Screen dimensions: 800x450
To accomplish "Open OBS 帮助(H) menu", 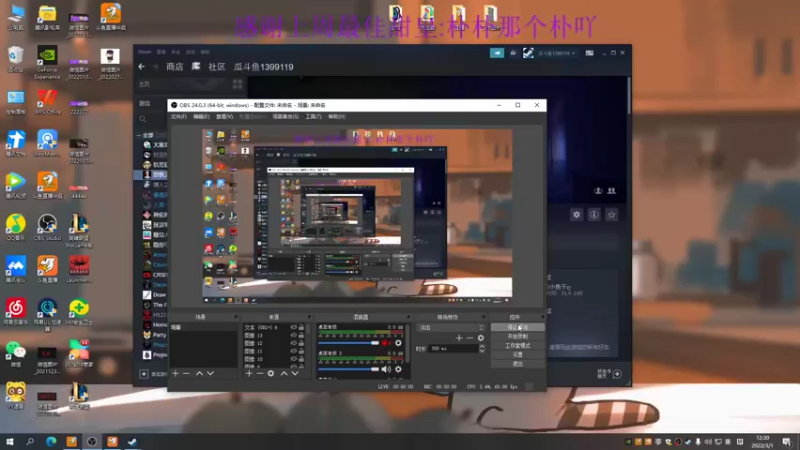I will [337, 117].
